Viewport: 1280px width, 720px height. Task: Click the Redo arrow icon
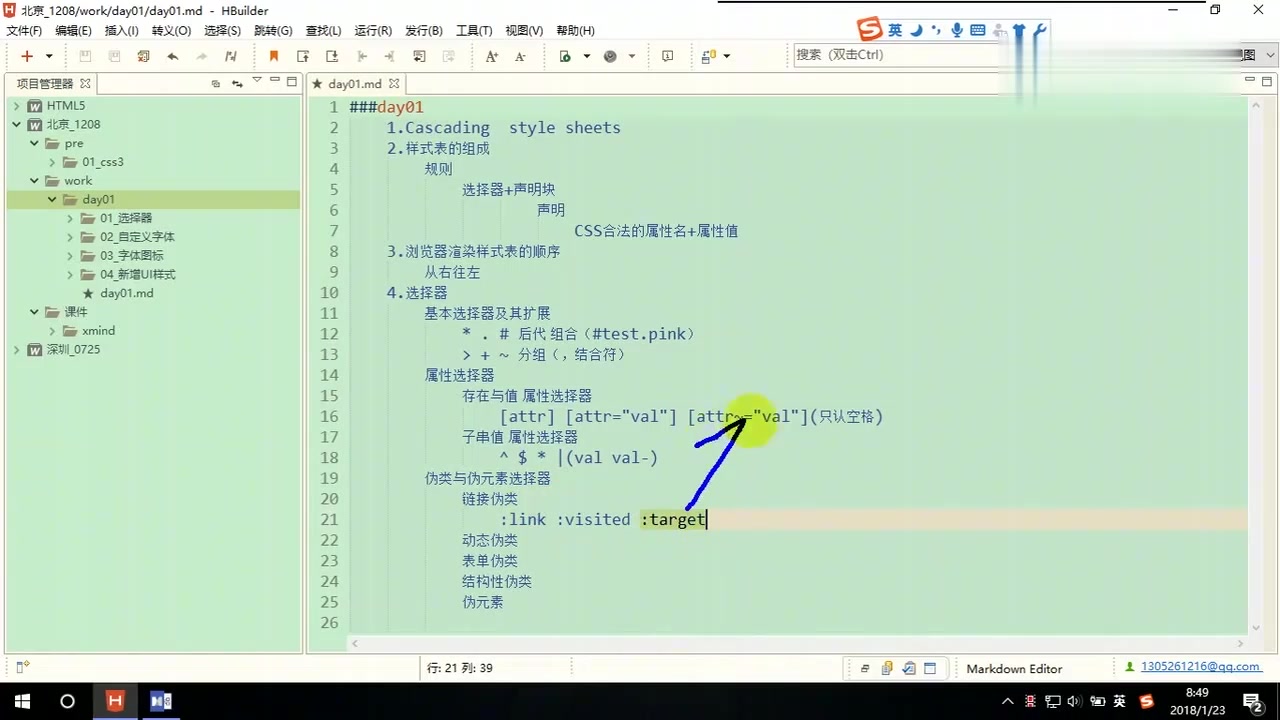point(201,57)
